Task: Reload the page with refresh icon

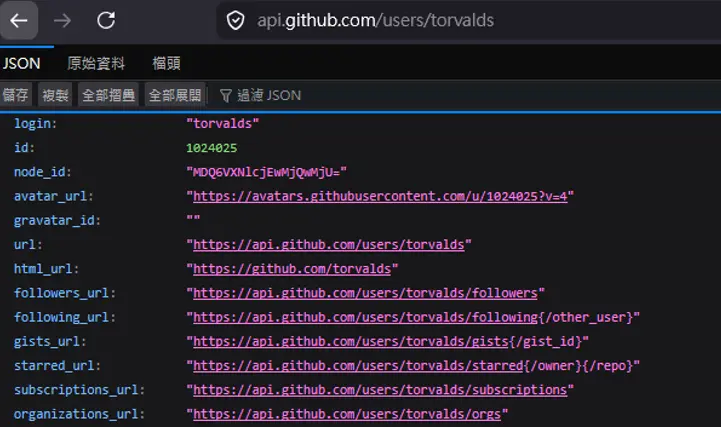Action: 105,20
